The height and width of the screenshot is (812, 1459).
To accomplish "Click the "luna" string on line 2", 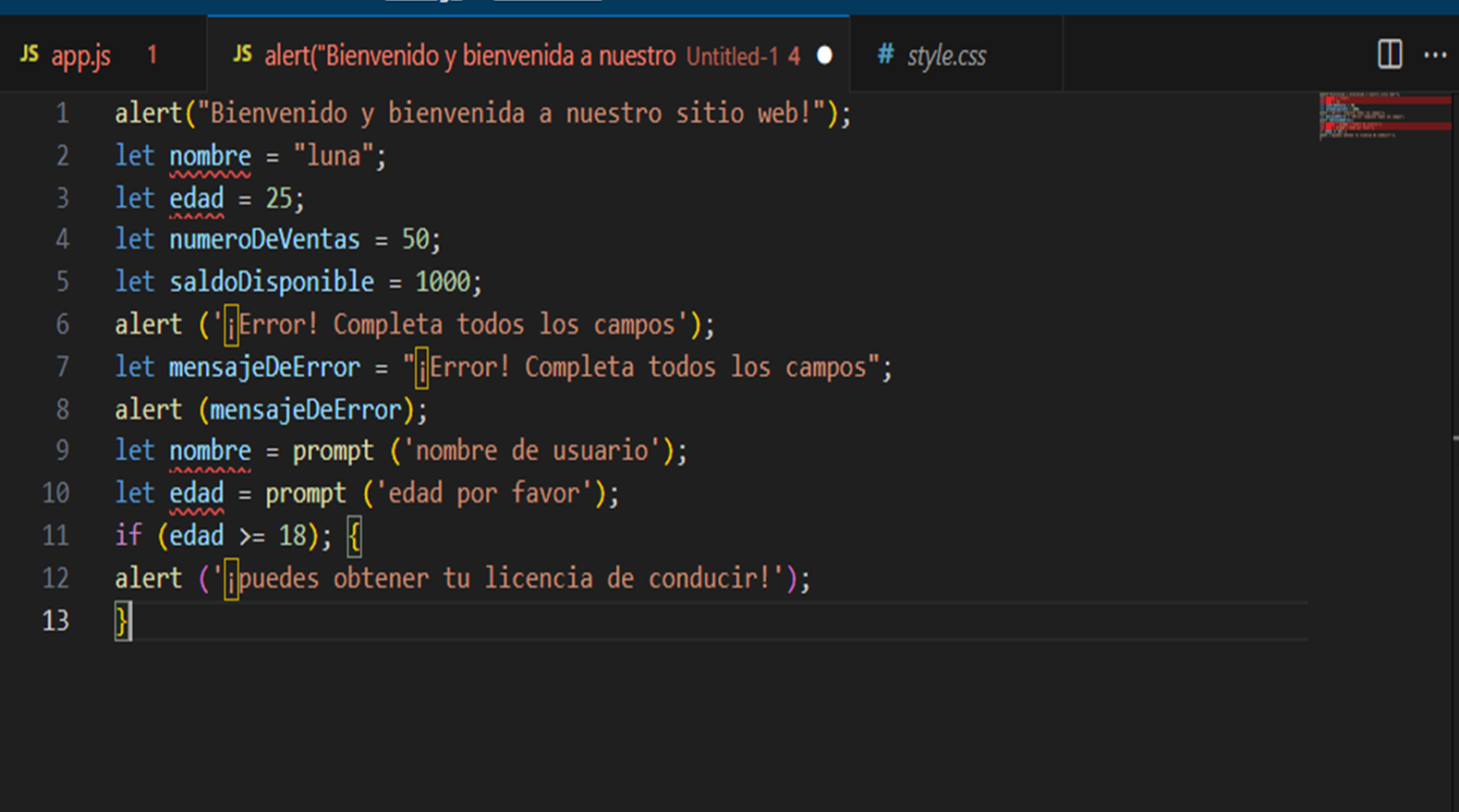I will [333, 155].
